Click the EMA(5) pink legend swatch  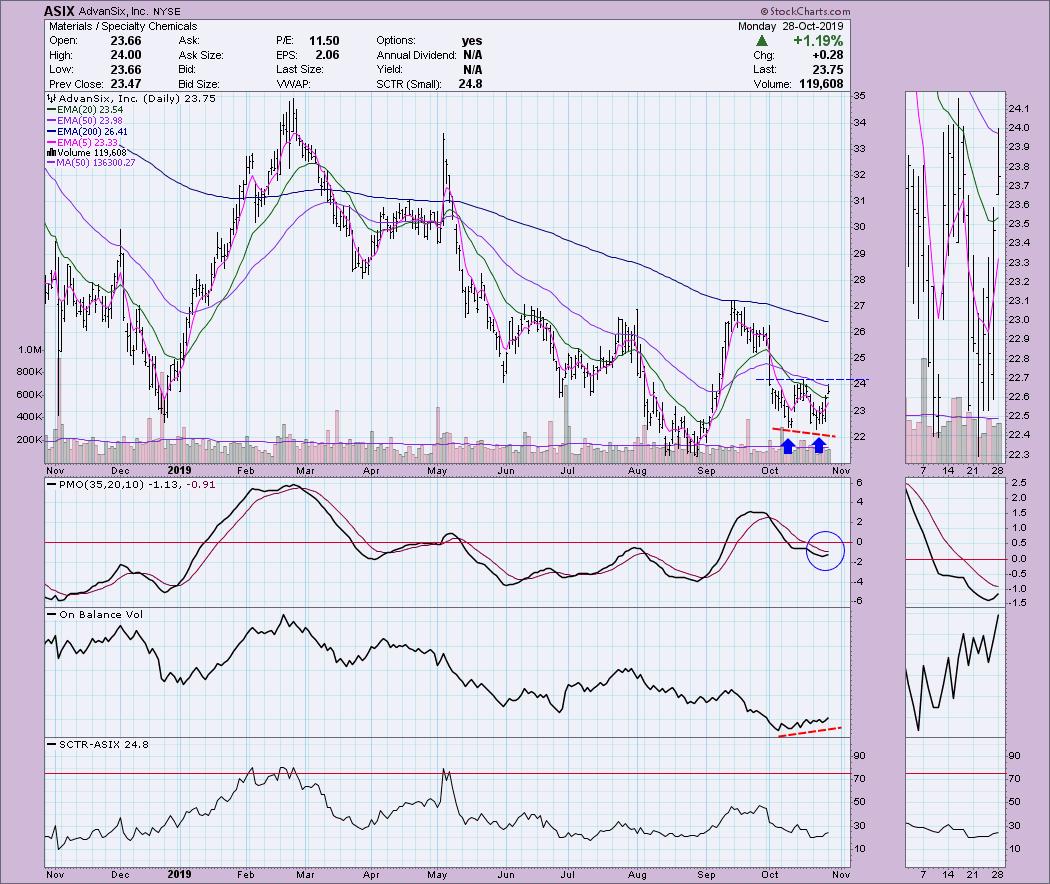52,143
